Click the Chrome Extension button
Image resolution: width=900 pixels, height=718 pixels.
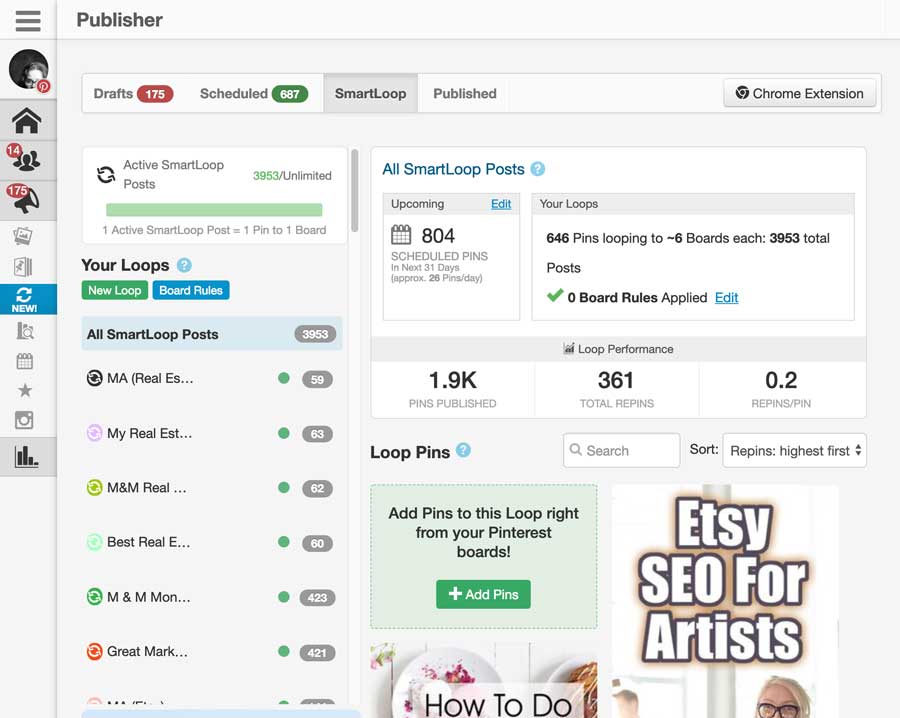click(800, 93)
